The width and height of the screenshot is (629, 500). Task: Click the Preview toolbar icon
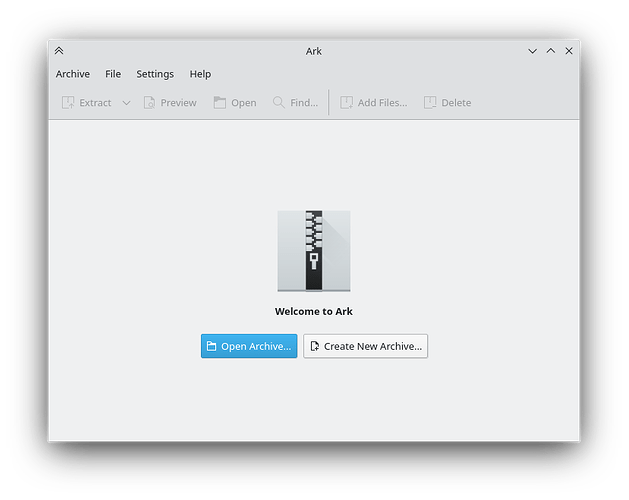149,103
